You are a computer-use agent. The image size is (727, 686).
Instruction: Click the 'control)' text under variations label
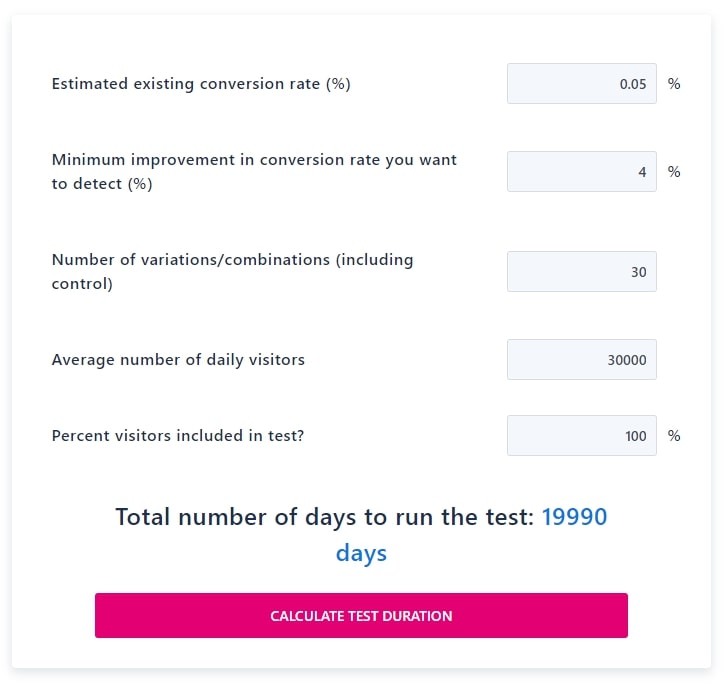pos(82,284)
